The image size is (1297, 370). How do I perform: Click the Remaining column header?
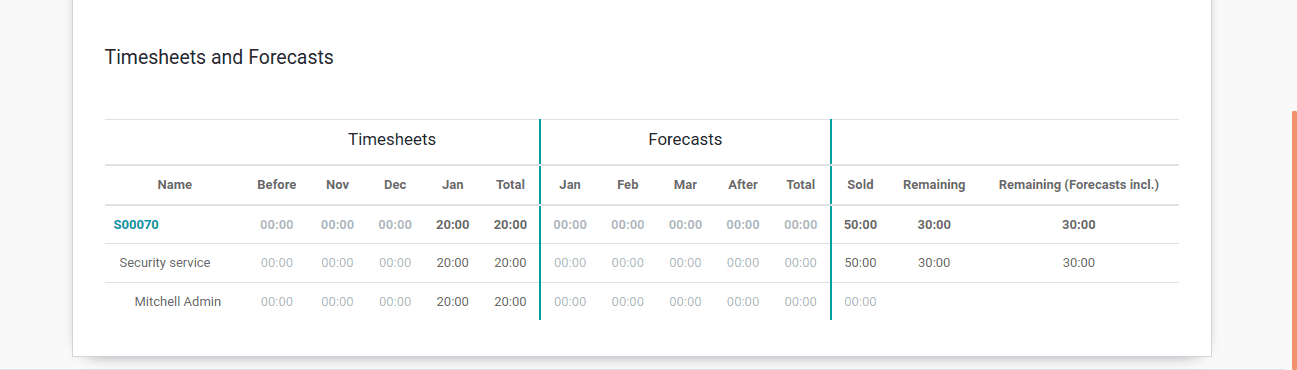934,185
